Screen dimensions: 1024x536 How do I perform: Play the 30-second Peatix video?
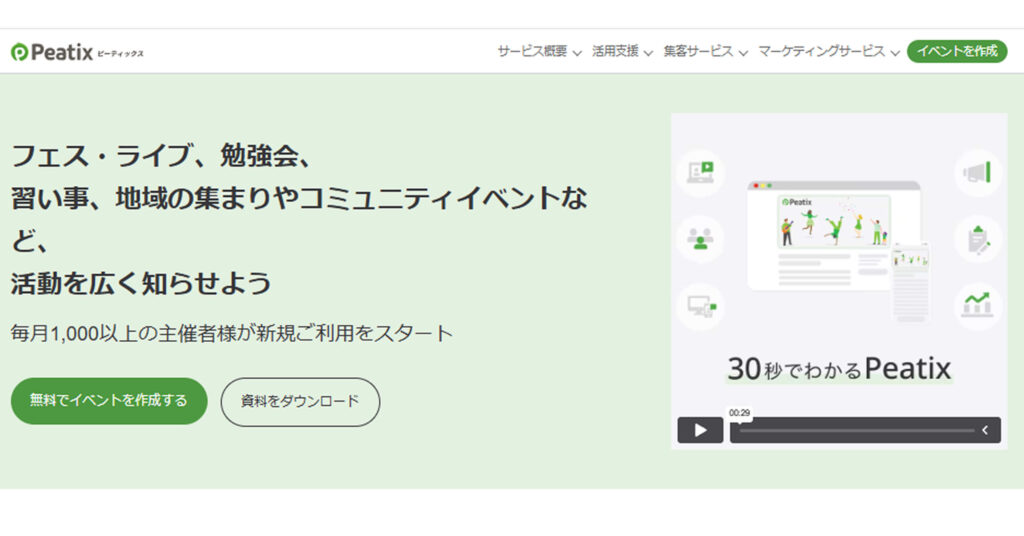click(700, 430)
